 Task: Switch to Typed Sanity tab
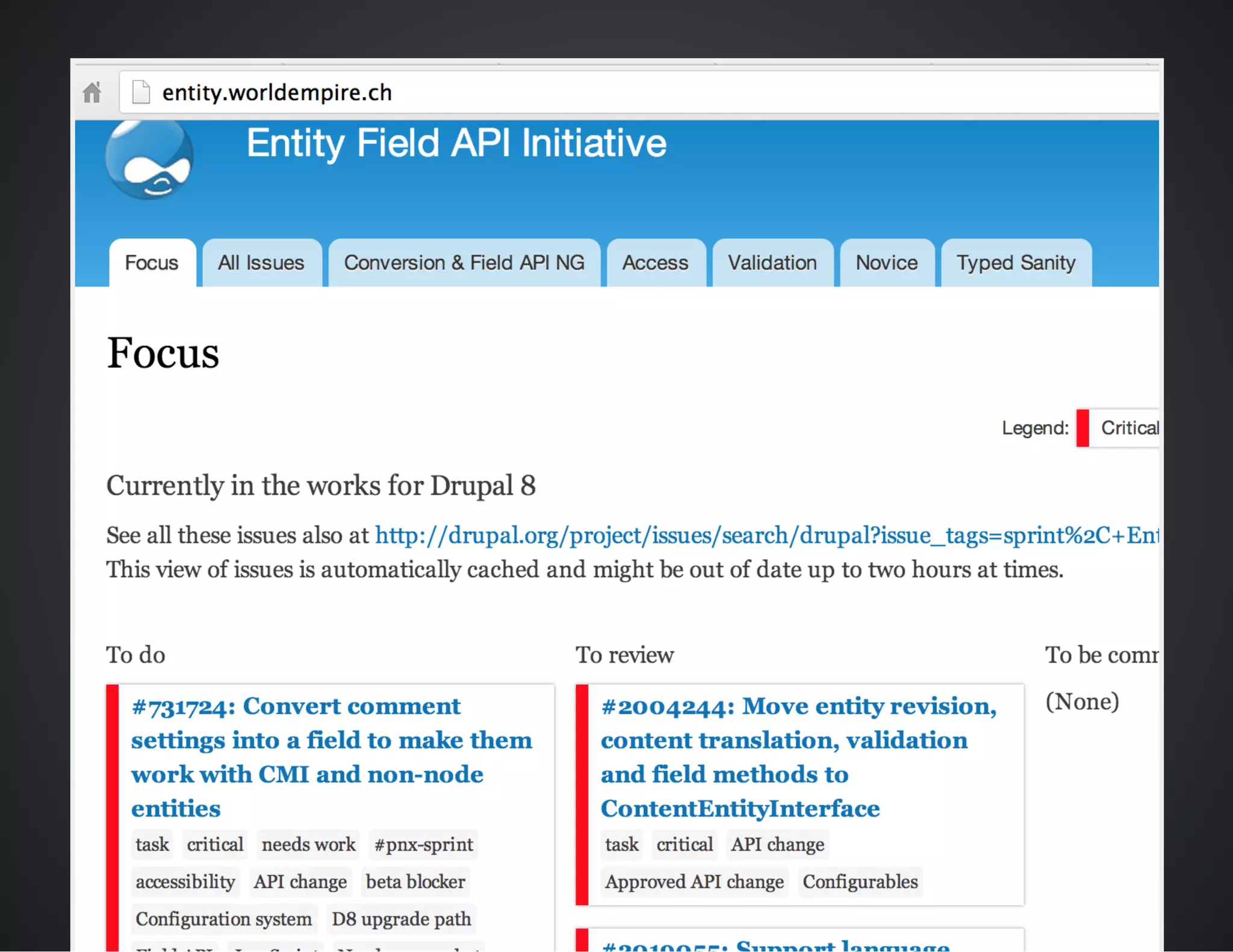[x=1016, y=263]
